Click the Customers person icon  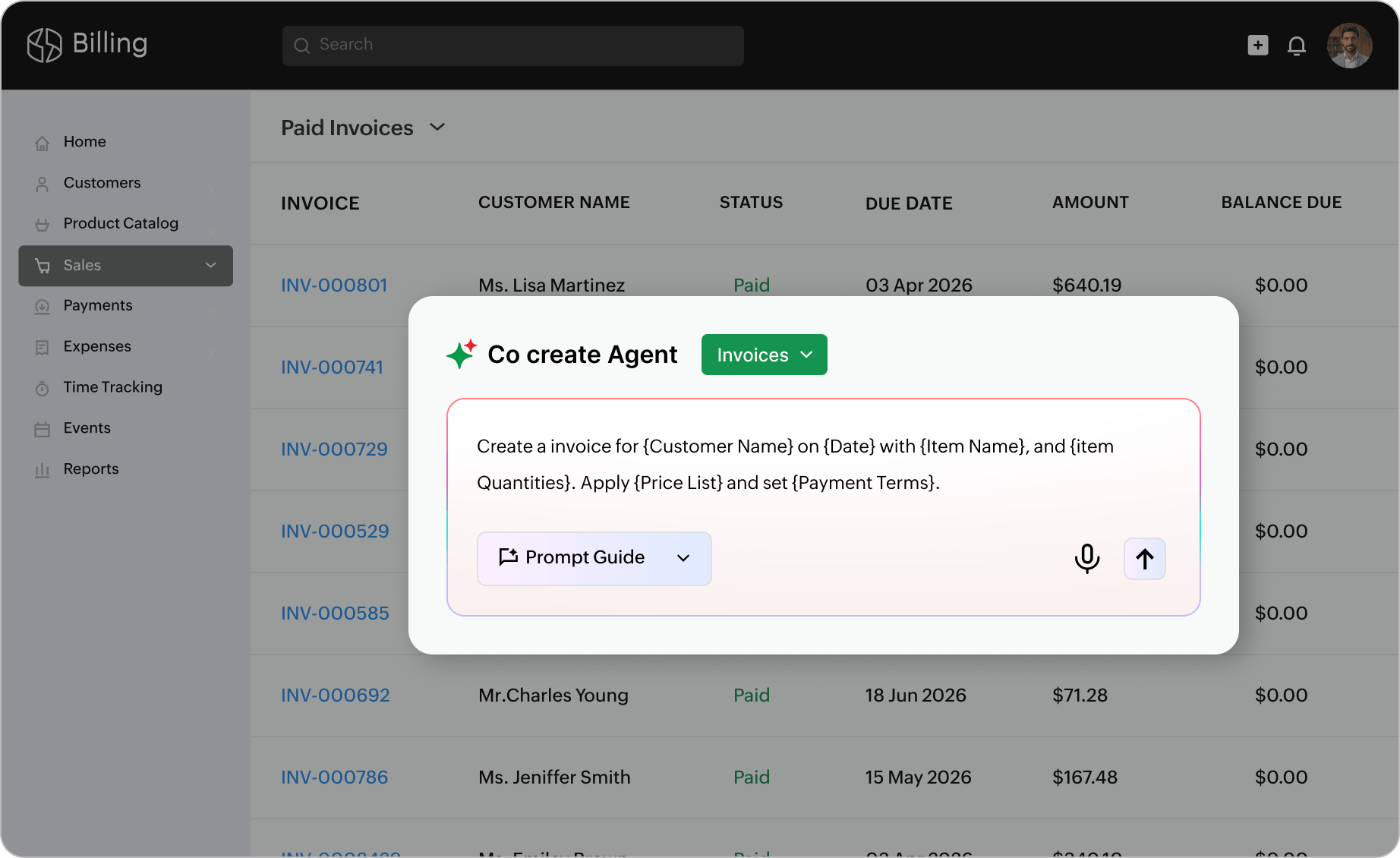pos(43,184)
